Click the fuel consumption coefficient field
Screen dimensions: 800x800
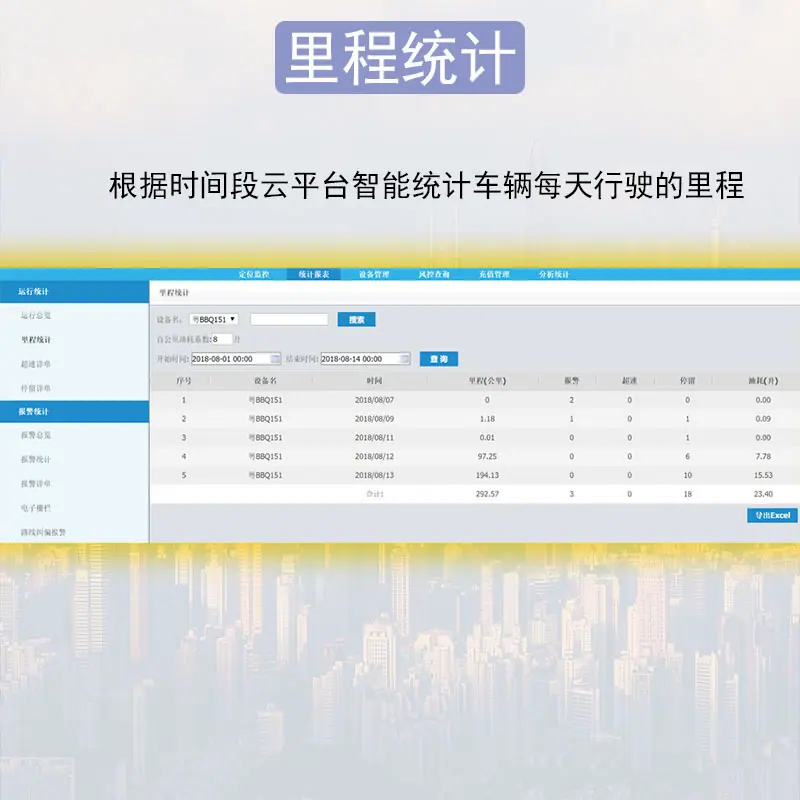coord(222,339)
